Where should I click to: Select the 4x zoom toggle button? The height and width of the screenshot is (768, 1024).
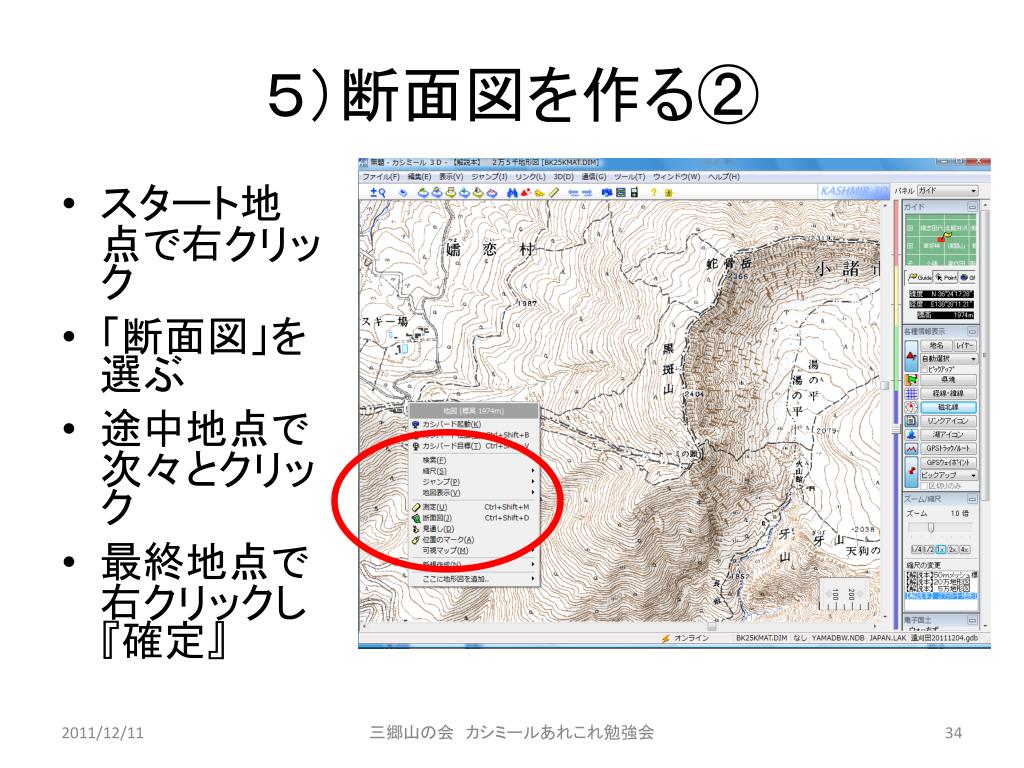[965, 550]
